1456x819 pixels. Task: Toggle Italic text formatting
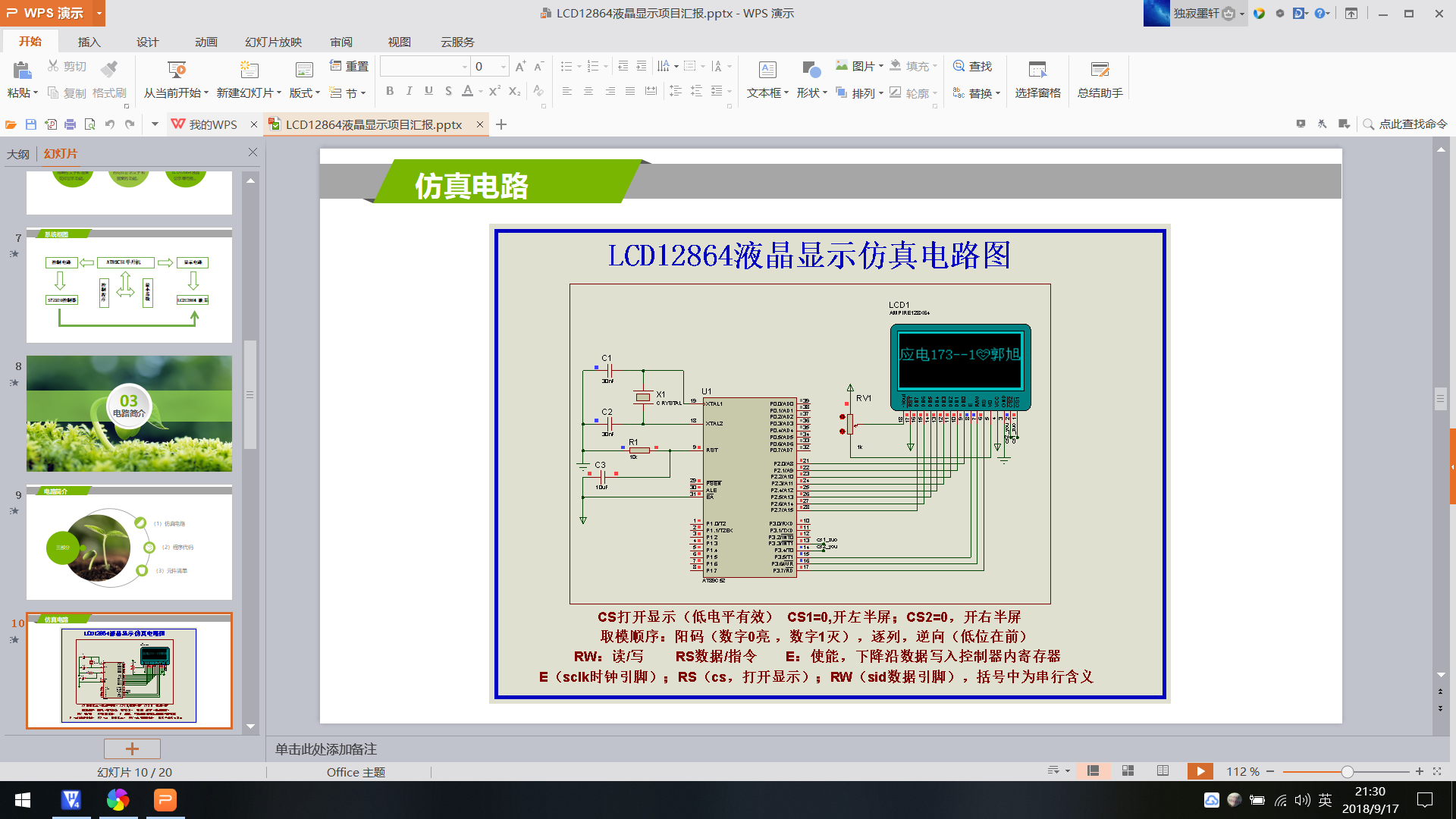point(409,91)
